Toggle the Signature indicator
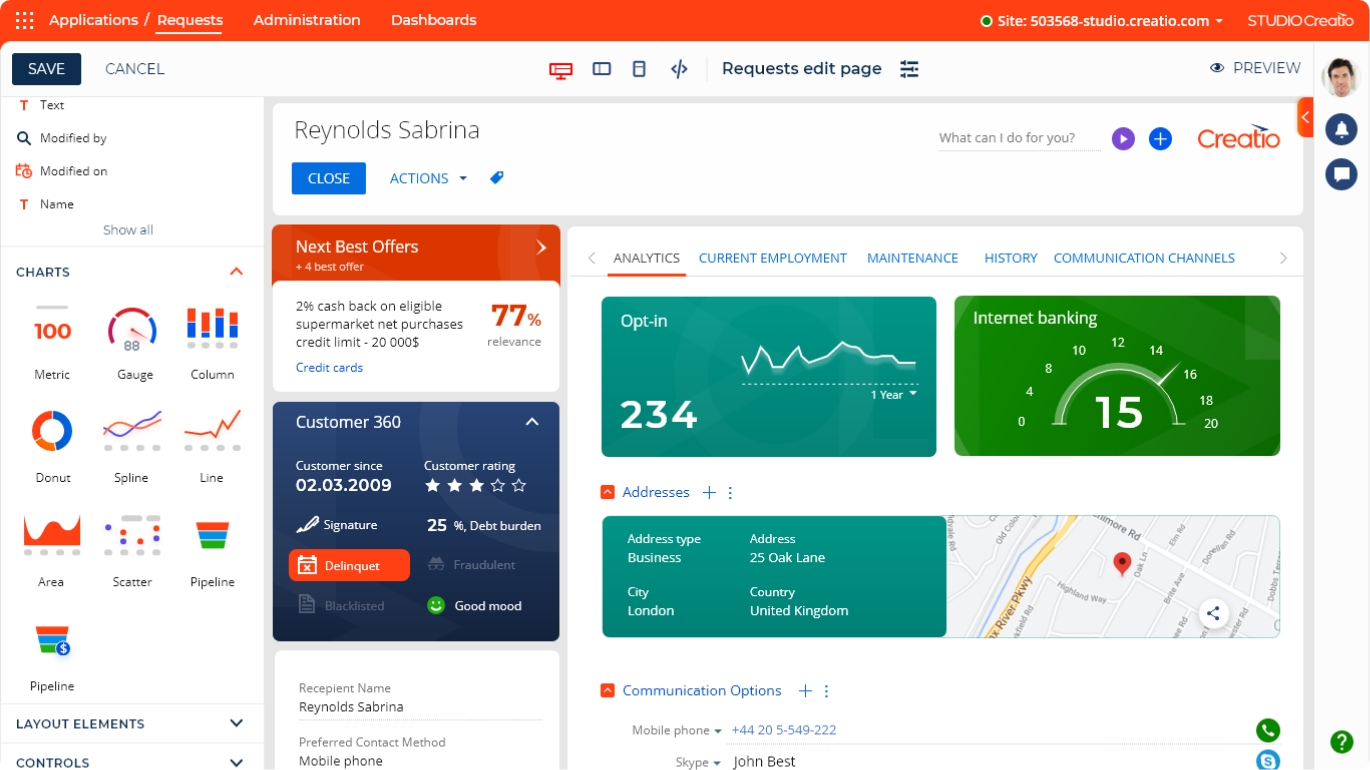Image resolution: width=1370 pixels, height=770 pixels. (337, 525)
